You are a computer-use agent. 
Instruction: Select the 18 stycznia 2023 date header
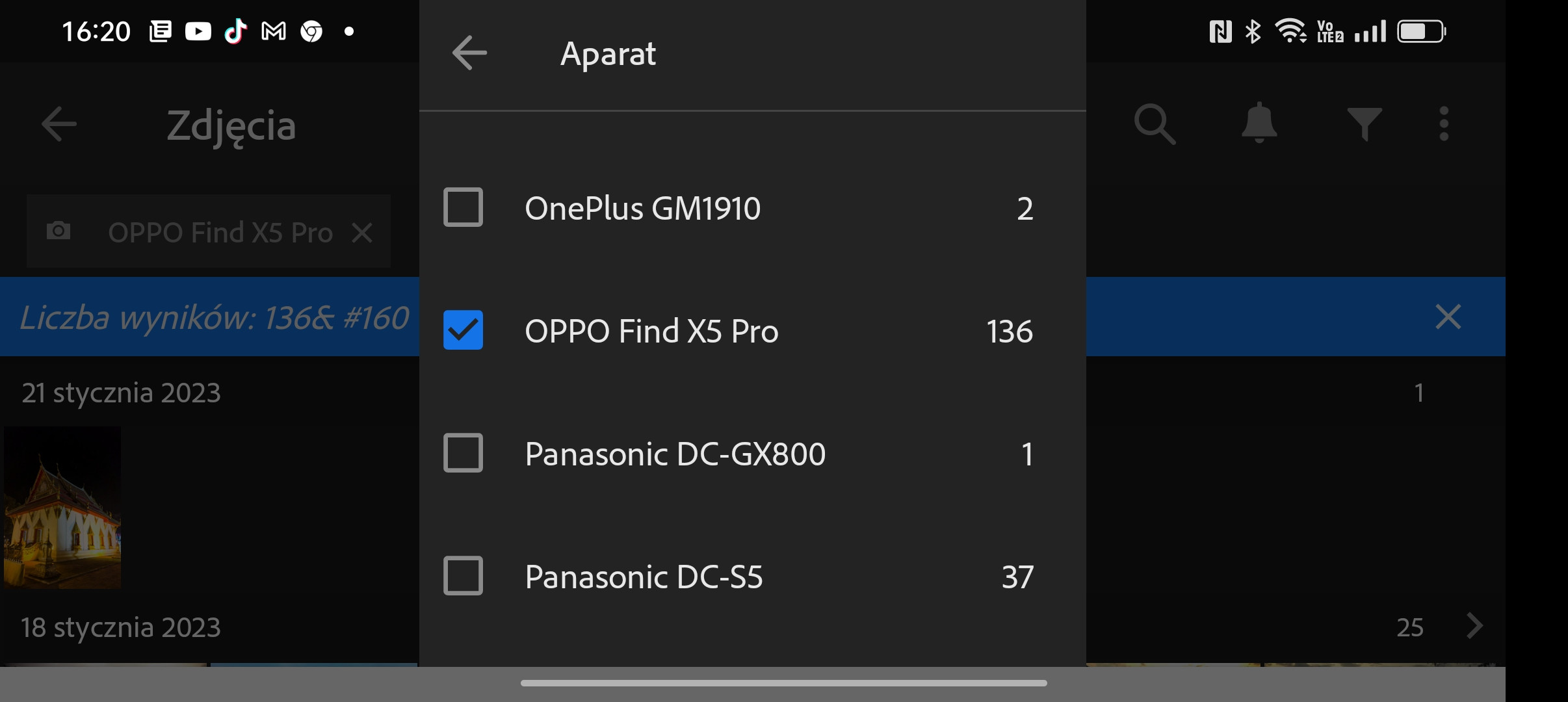[x=122, y=627]
